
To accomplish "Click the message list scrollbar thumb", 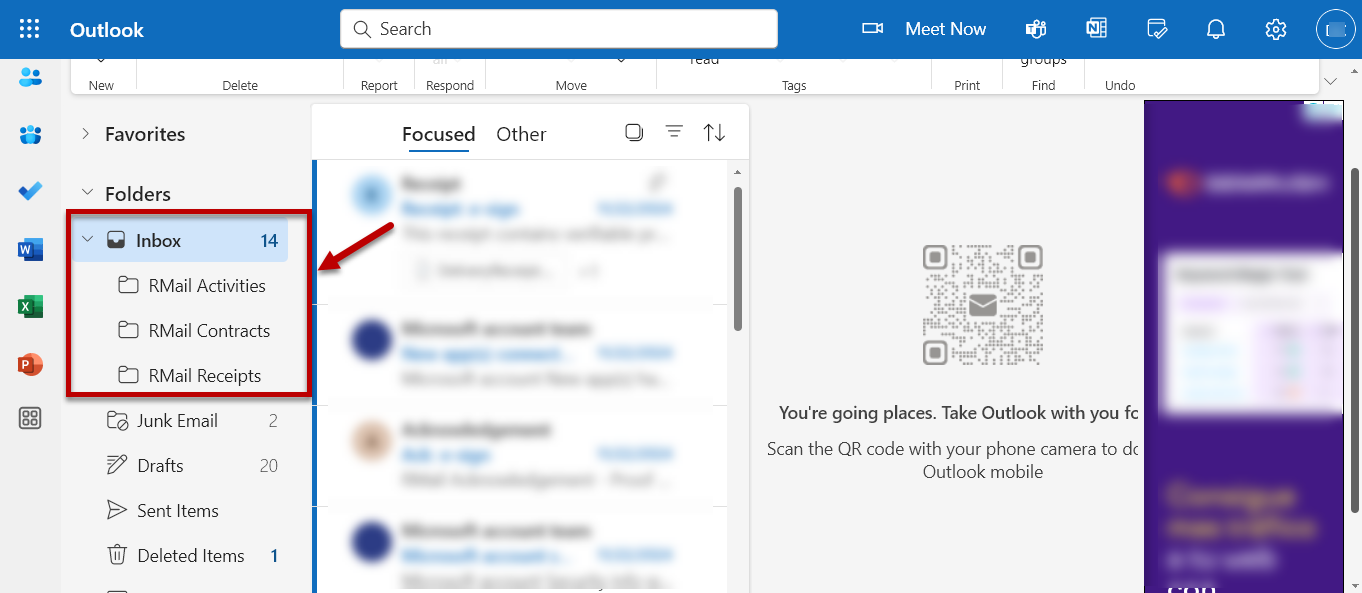I will pyautogui.click(x=738, y=258).
